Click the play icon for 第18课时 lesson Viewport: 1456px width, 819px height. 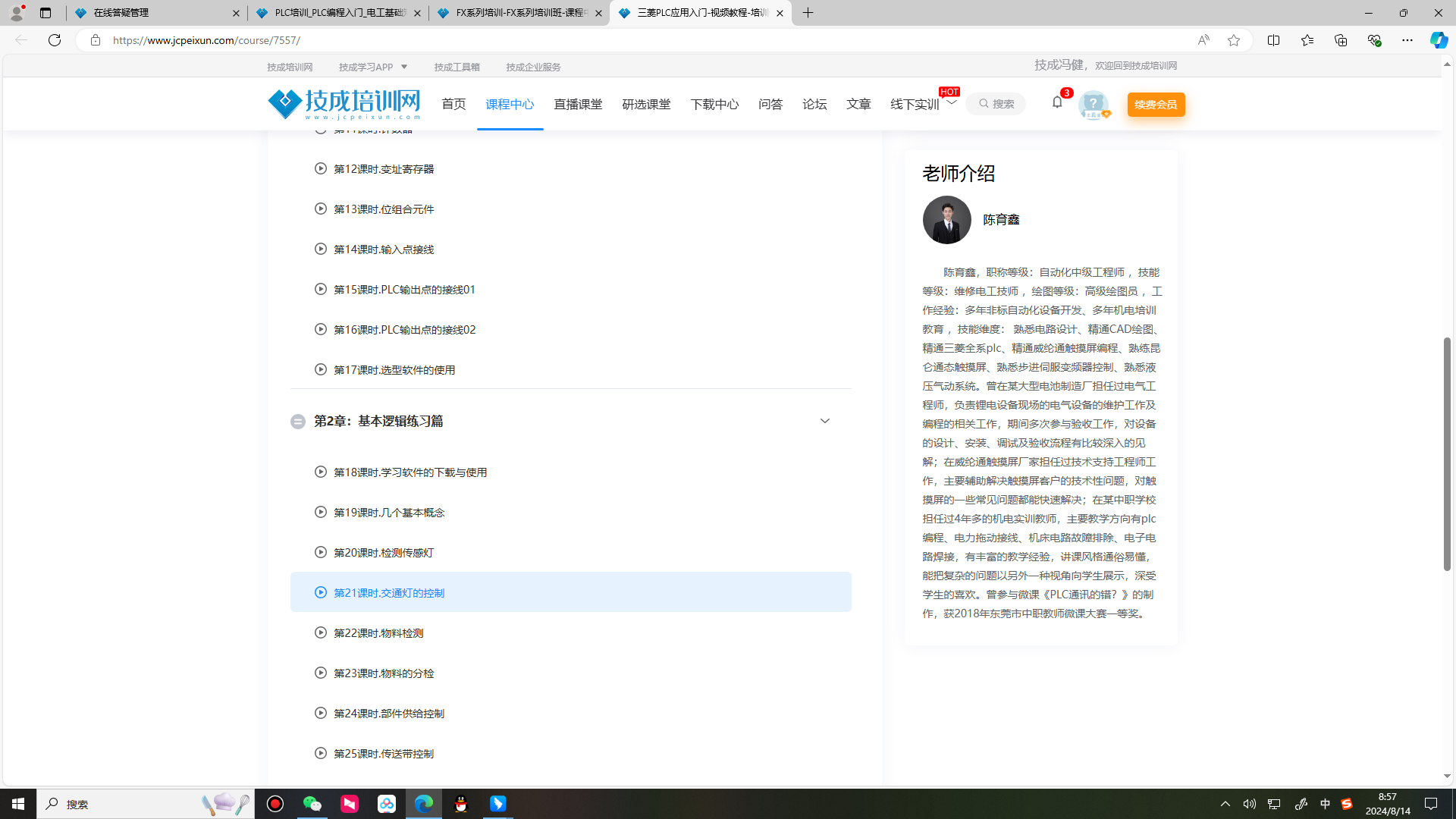click(321, 472)
